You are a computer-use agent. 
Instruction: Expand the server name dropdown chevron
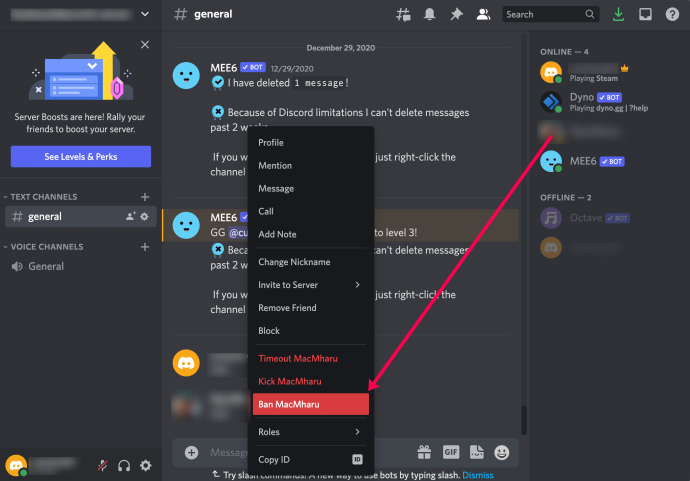[x=145, y=14]
